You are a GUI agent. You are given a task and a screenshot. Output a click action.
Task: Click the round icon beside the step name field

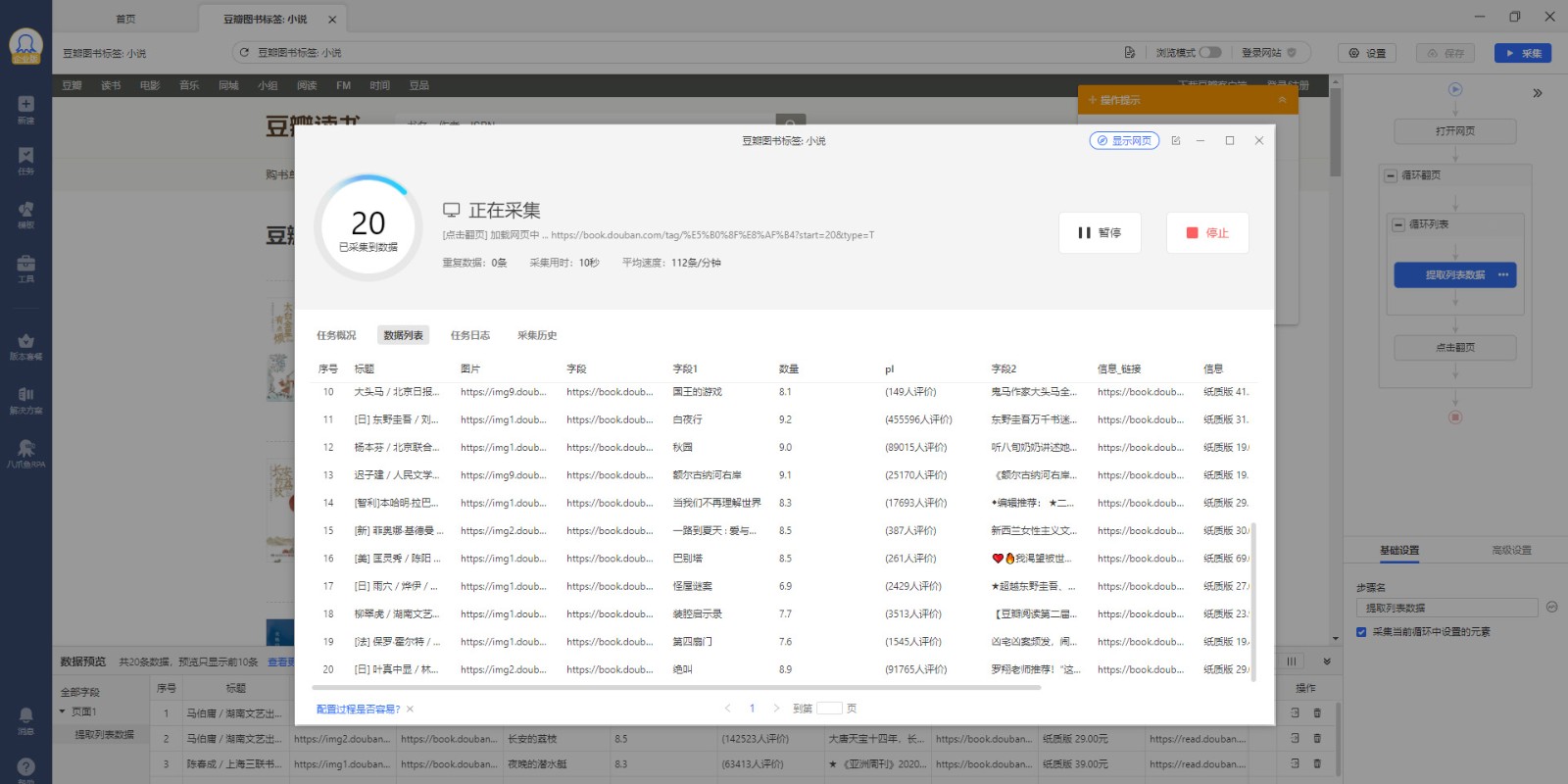(x=1552, y=607)
